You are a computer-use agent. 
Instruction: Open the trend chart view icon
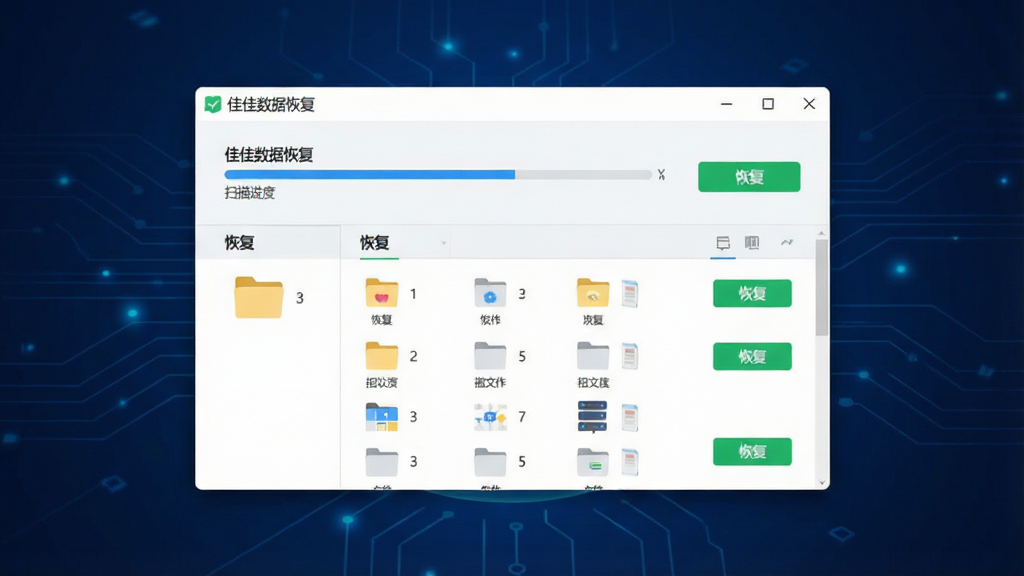(x=787, y=242)
